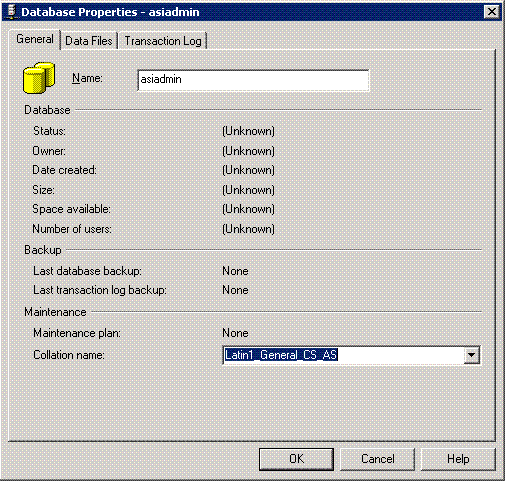The width and height of the screenshot is (505, 481).
Task: Click the Space available: label
Action: [71, 209]
